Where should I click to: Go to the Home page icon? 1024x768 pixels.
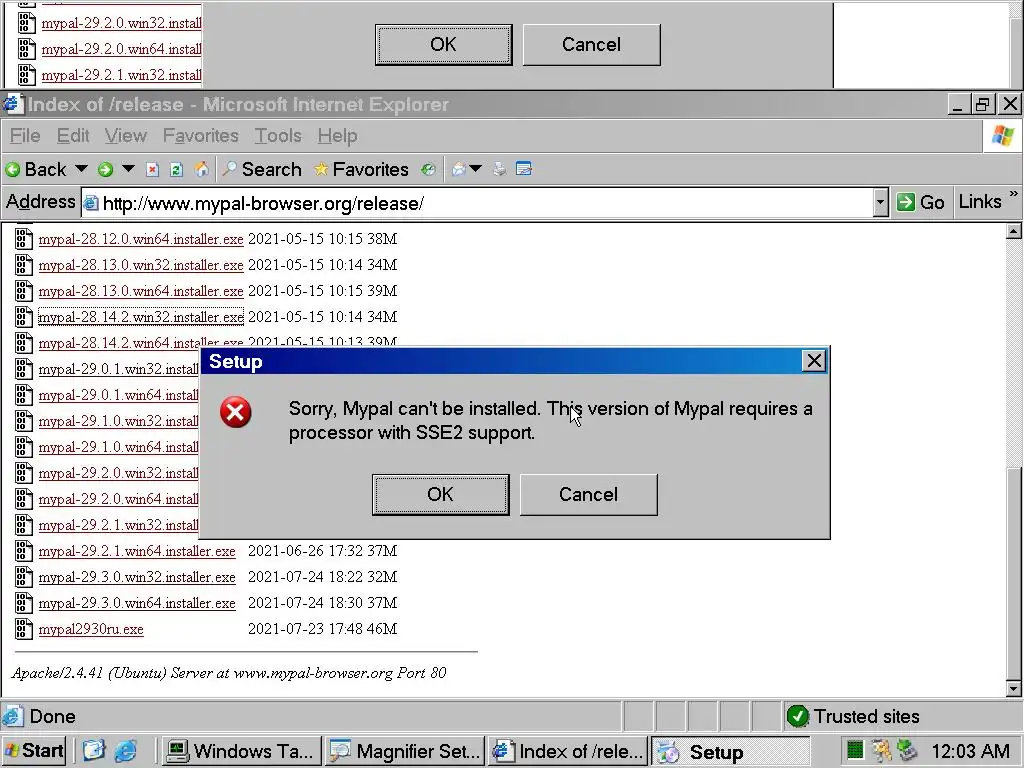202,170
